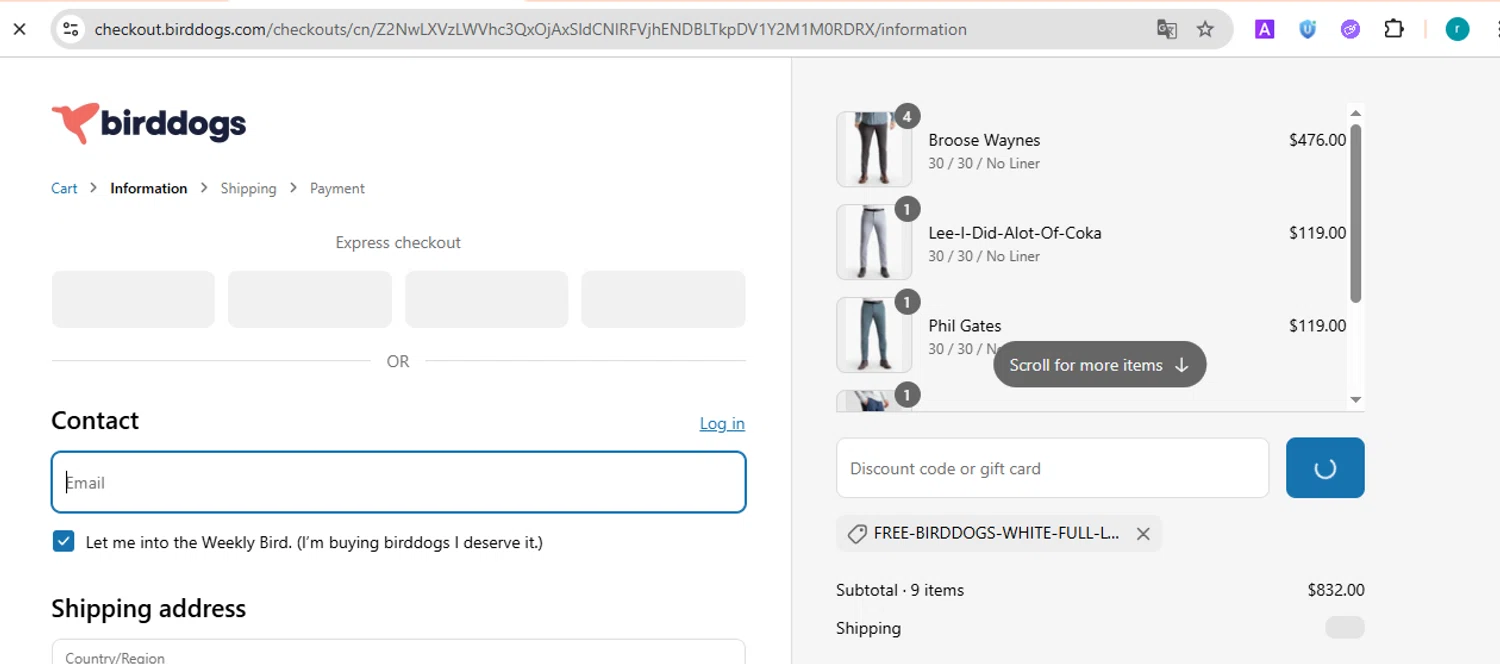
Task: Click the scroll up arrow in item list
Action: (x=1356, y=112)
